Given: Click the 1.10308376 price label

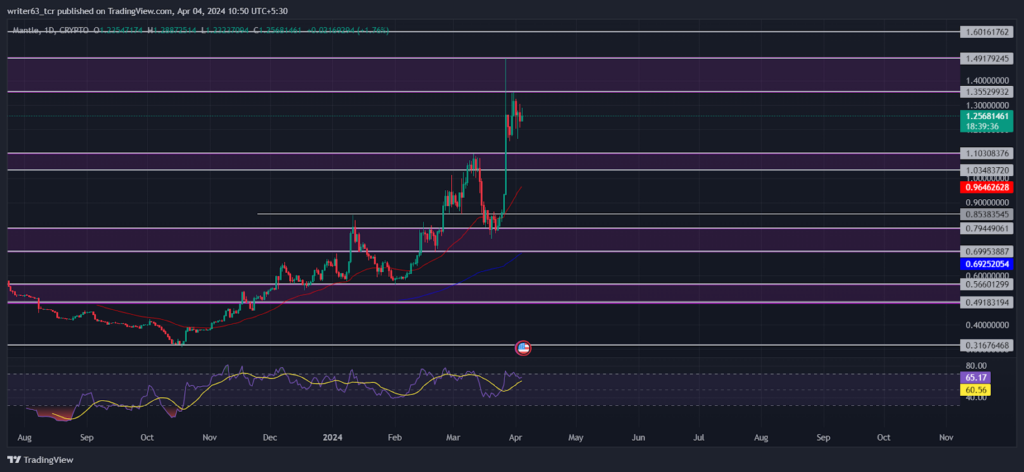Looking at the screenshot, I should [x=985, y=153].
